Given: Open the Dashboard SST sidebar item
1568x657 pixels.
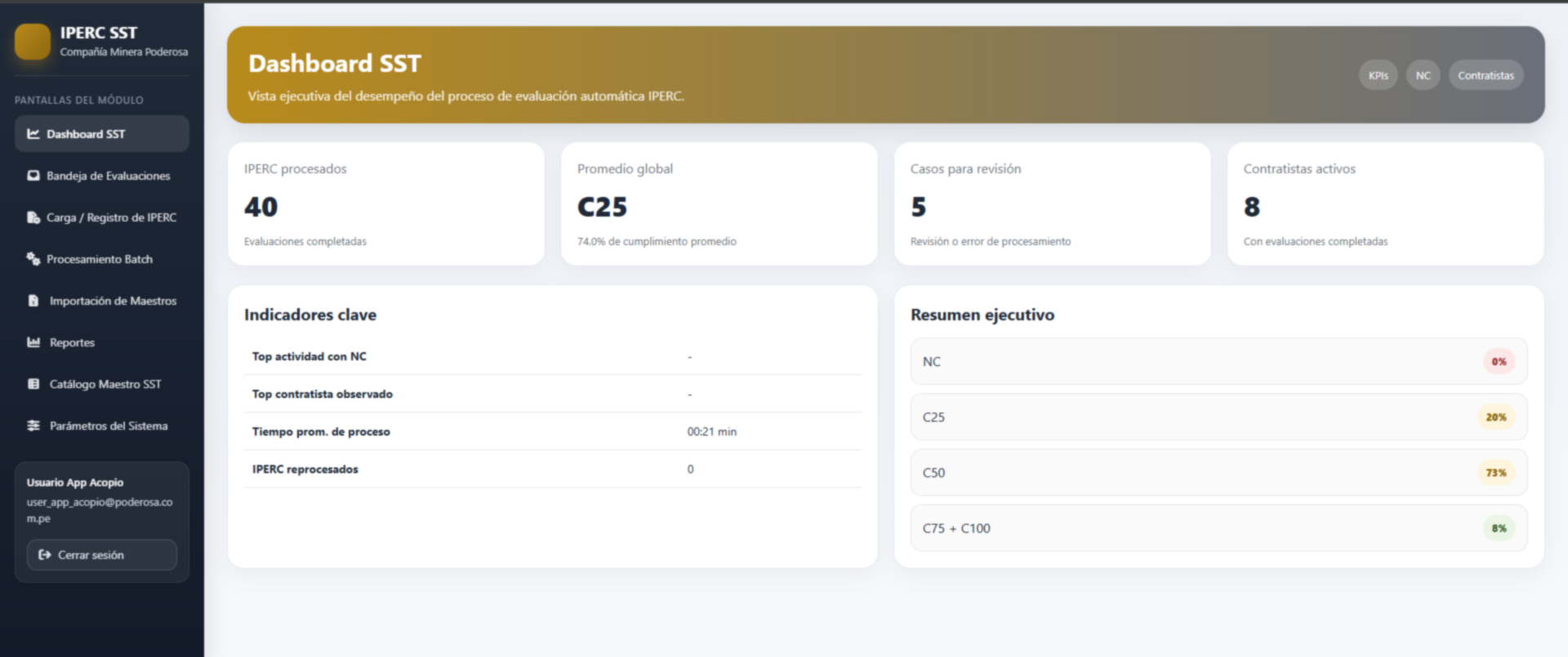Looking at the screenshot, I should tap(102, 134).
